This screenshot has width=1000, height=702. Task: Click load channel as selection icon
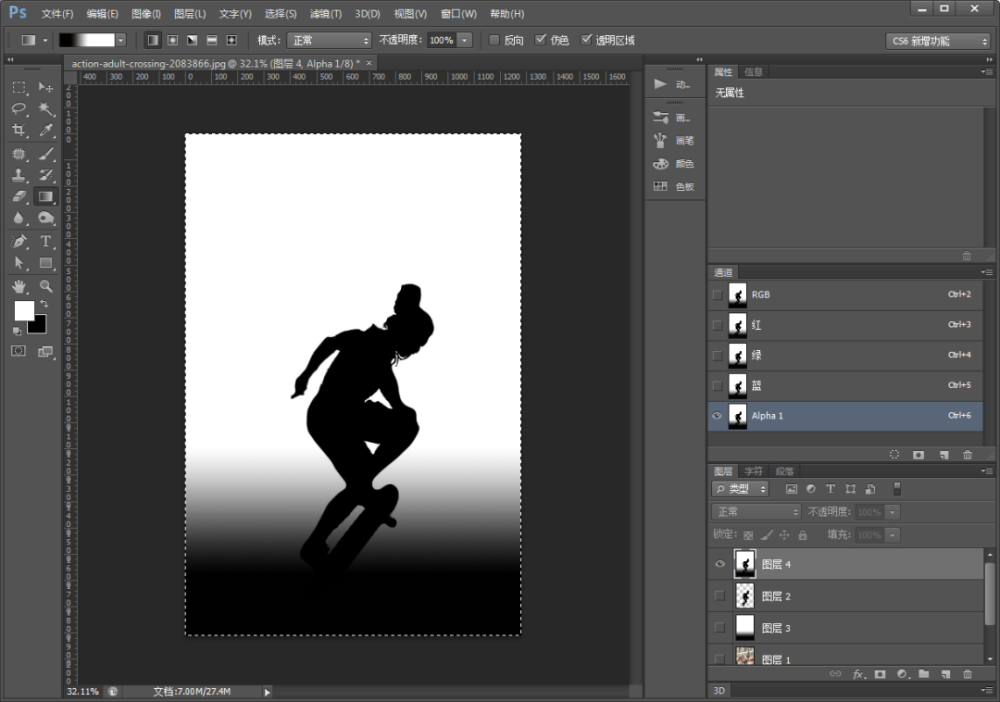(x=894, y=454)
